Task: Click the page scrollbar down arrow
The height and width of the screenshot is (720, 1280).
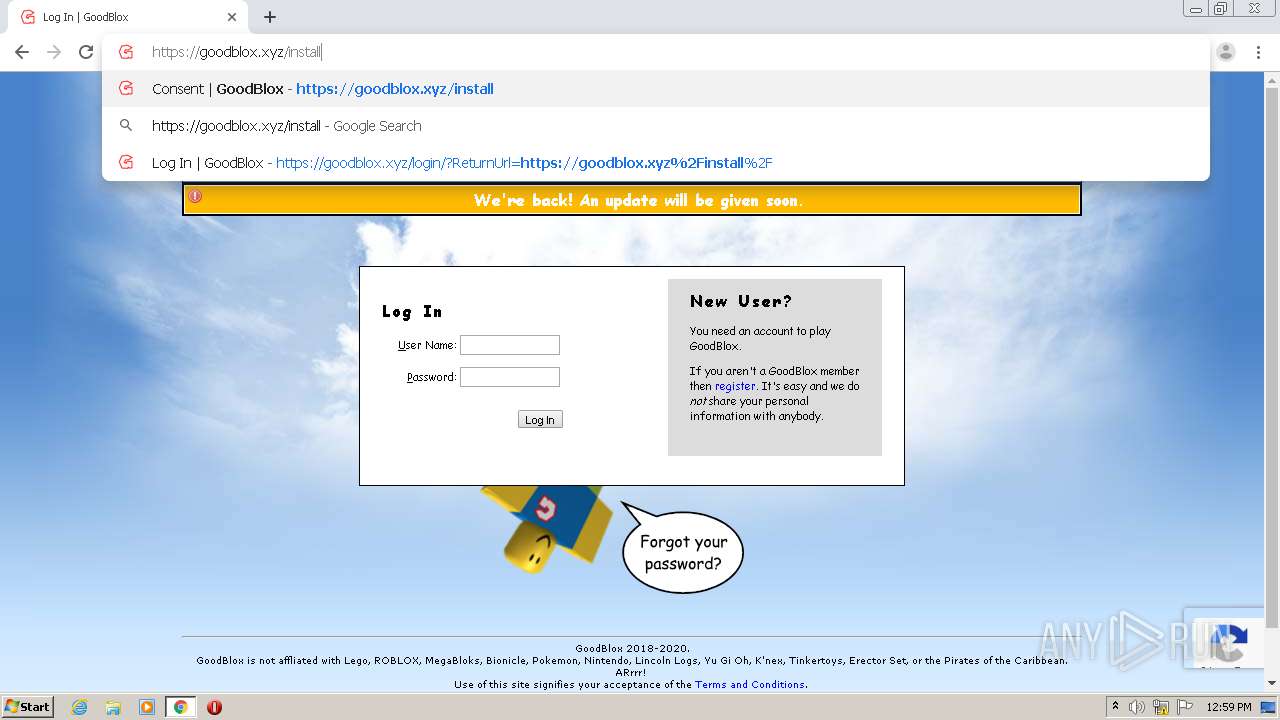Action: pyautogui.click(x=1272, y=683)
